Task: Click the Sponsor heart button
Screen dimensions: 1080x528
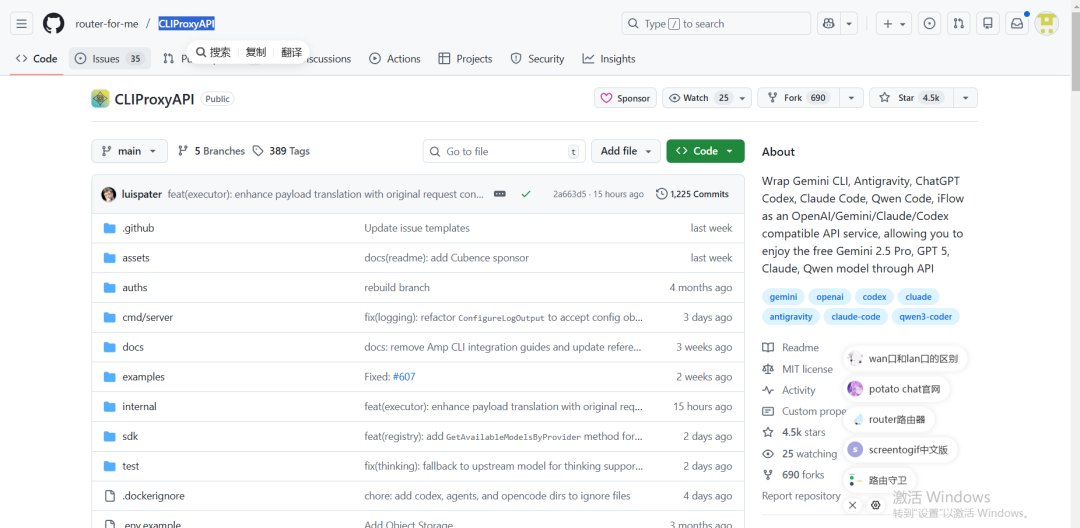Action: [x=625, y=98]
